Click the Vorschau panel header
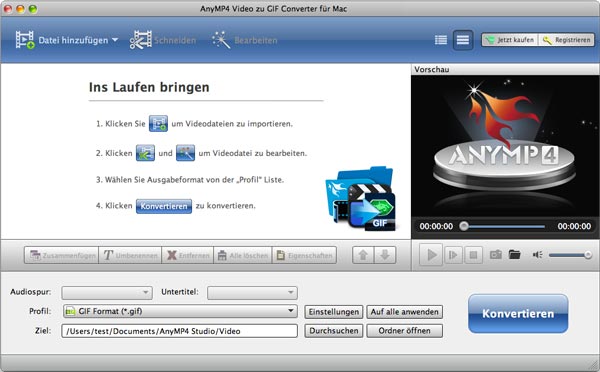 click(505, 70)
